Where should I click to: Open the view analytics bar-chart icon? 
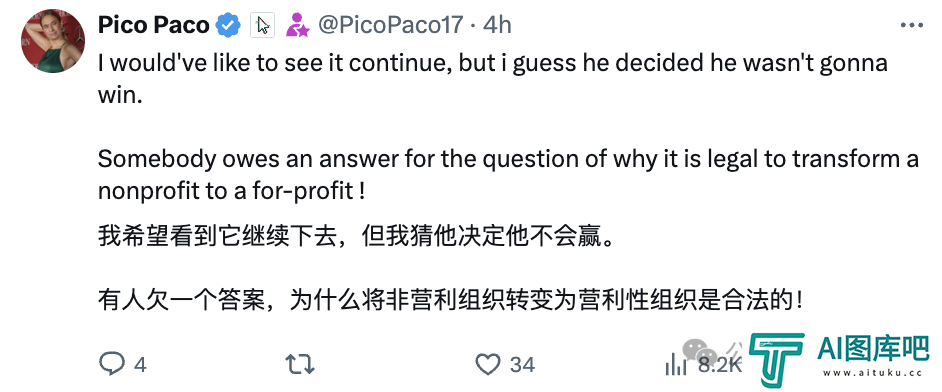(676, 364)
